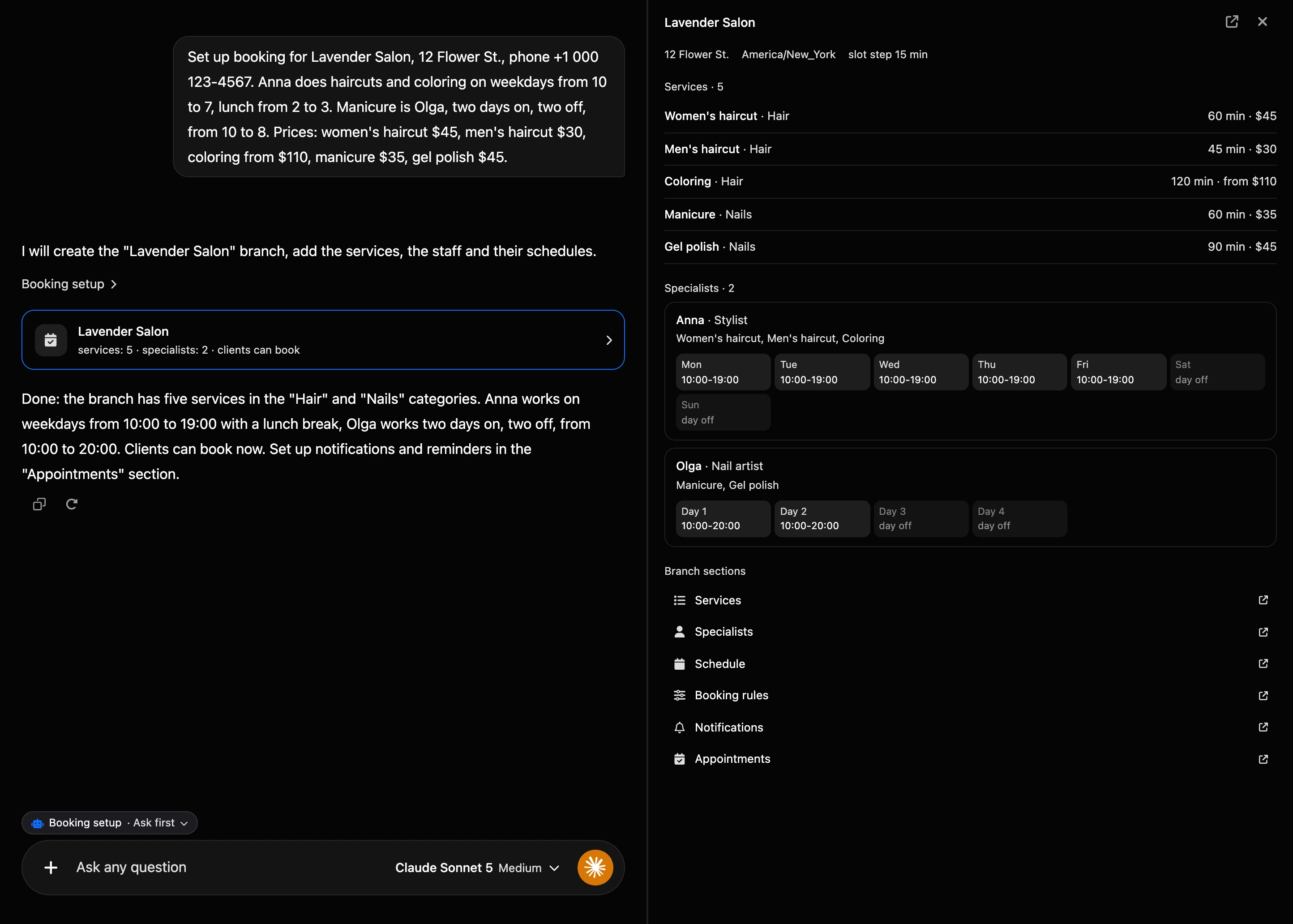Click Specialists person icon
The width and height of the screenshot is (1293, 924).
click(x=679, y=632)
